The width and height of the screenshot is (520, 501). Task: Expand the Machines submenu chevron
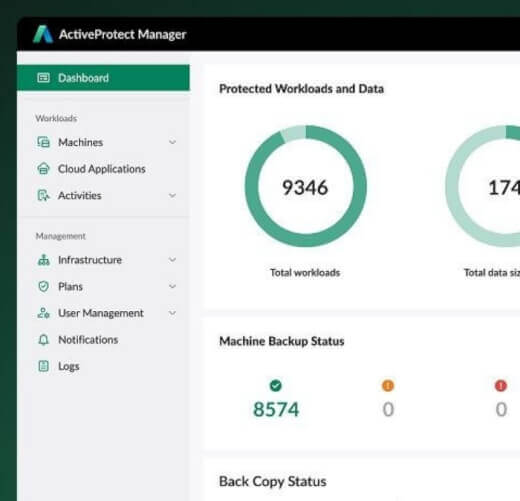[x=172, y=142]
